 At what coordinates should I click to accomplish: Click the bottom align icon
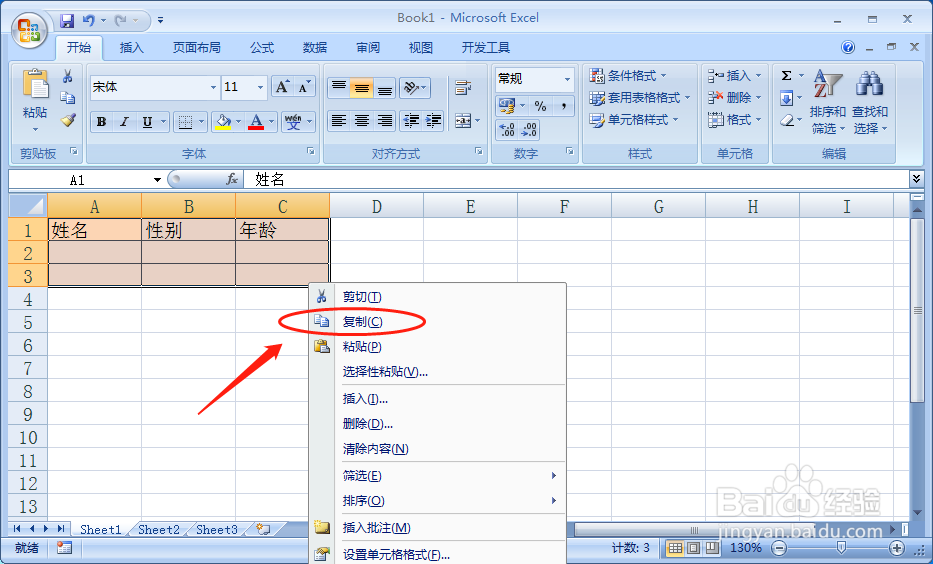click(385, 87)
